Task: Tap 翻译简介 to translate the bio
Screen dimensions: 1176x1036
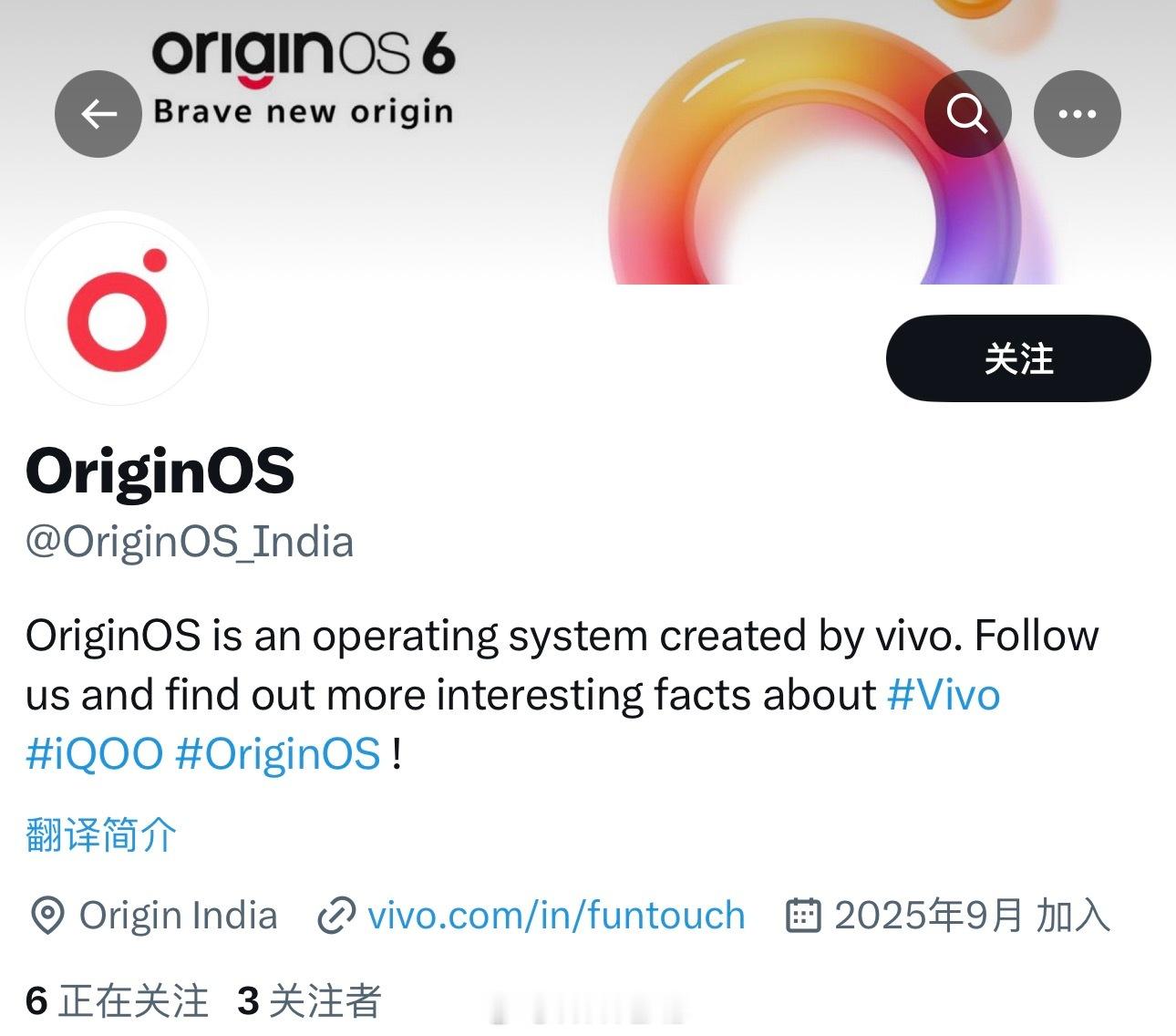Action: [x=101, y=834]
